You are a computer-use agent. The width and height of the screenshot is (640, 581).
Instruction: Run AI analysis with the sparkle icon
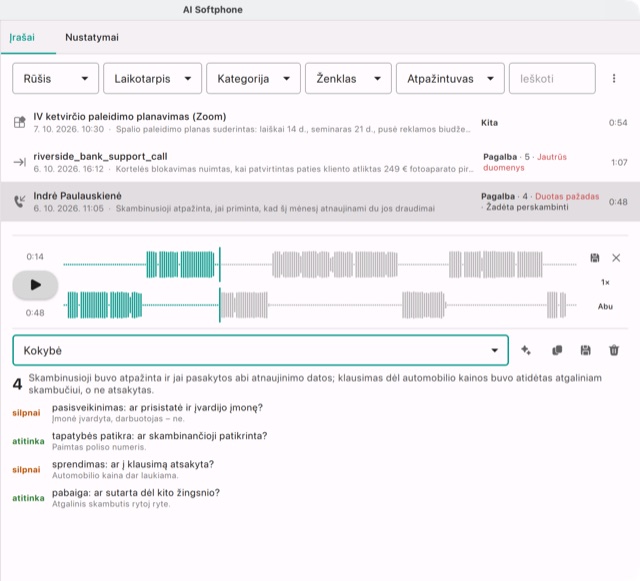click(x=526, y=350)
